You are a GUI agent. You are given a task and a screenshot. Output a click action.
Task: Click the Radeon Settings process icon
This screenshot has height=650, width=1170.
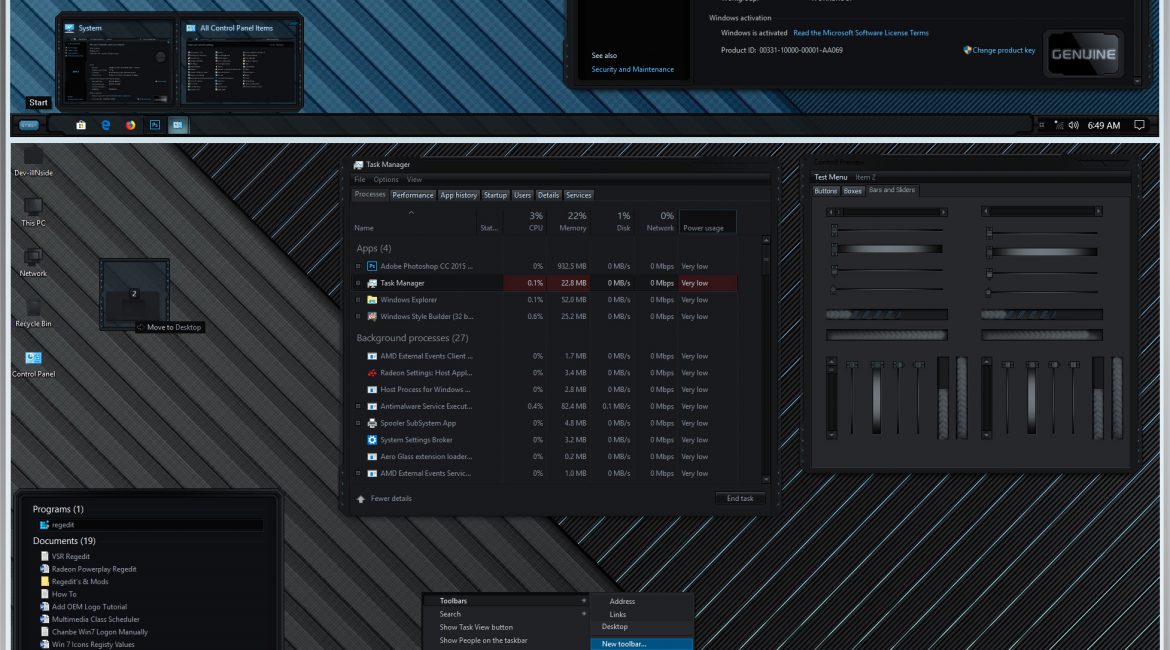[x=372, y=373]
